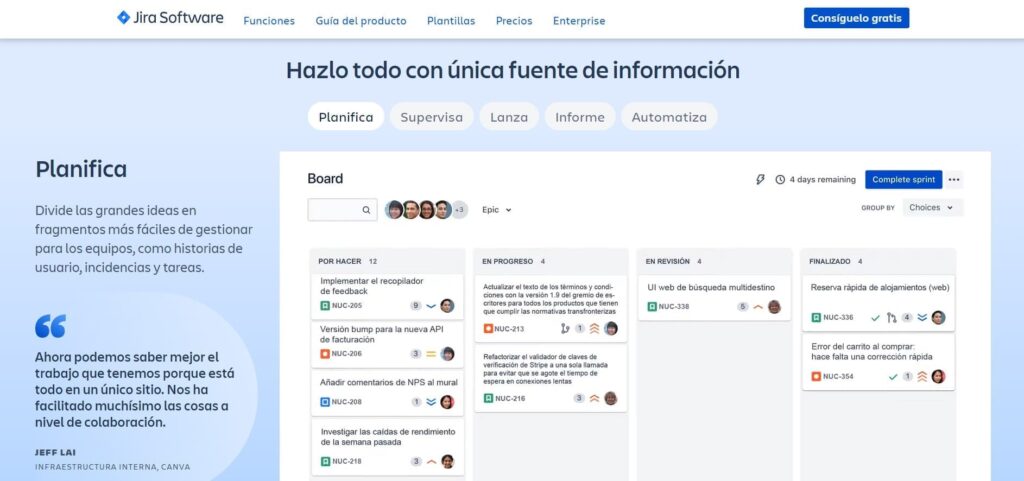This screenshot has width=1024, height=481.
Task: Click the FINALIZADO column header
Action: (x=829, y=261)
